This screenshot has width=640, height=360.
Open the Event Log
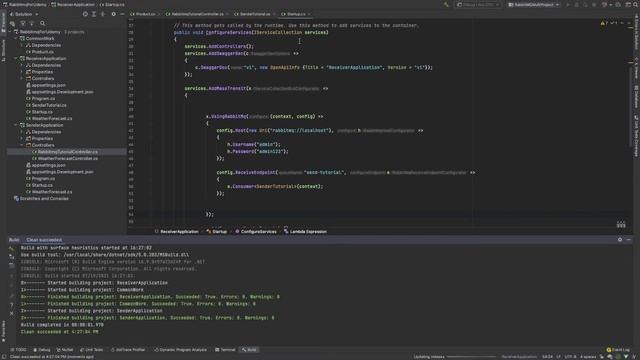[618, 350]
